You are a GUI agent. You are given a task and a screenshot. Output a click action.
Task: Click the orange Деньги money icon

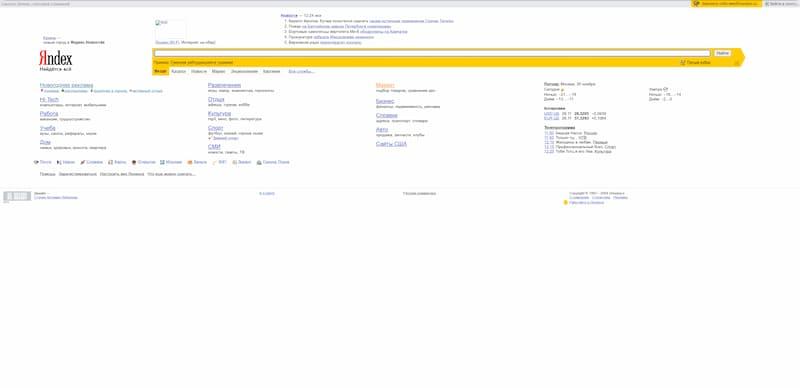tap(190, 162)
